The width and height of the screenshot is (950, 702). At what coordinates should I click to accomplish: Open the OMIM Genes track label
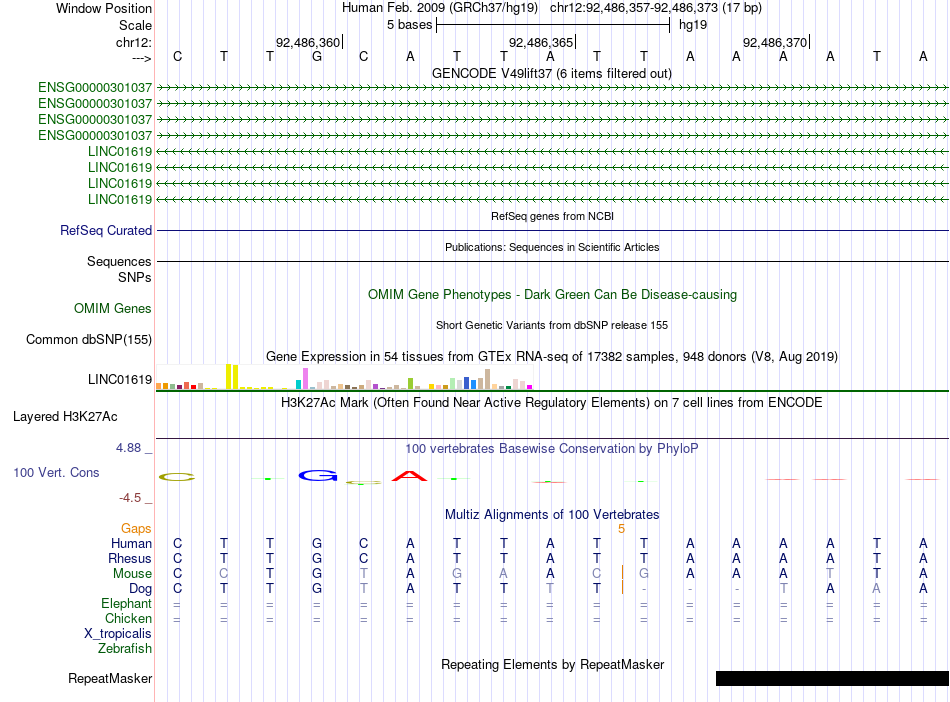113,308
